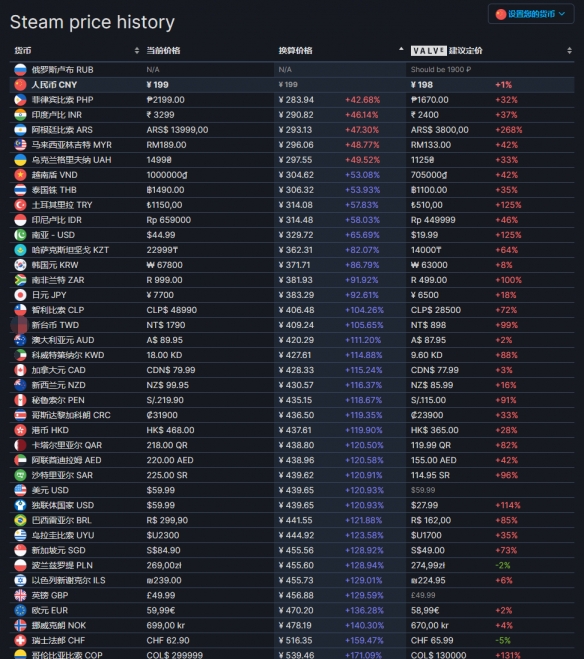
Task: Click the ₱2199.00 price in the PHP row
Action: (x=166, y=100)
